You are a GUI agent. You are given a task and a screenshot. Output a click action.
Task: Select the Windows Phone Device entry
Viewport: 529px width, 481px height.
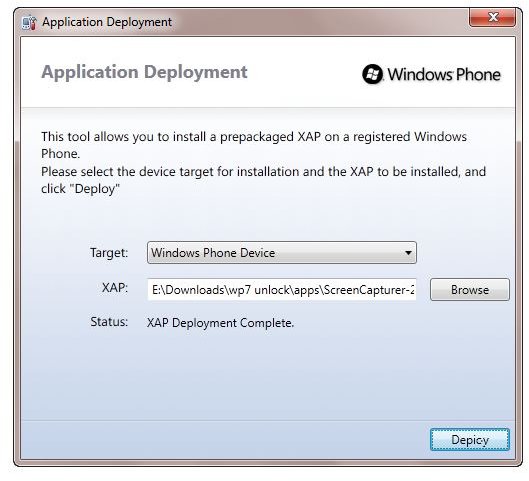click(x=213, y=253)
